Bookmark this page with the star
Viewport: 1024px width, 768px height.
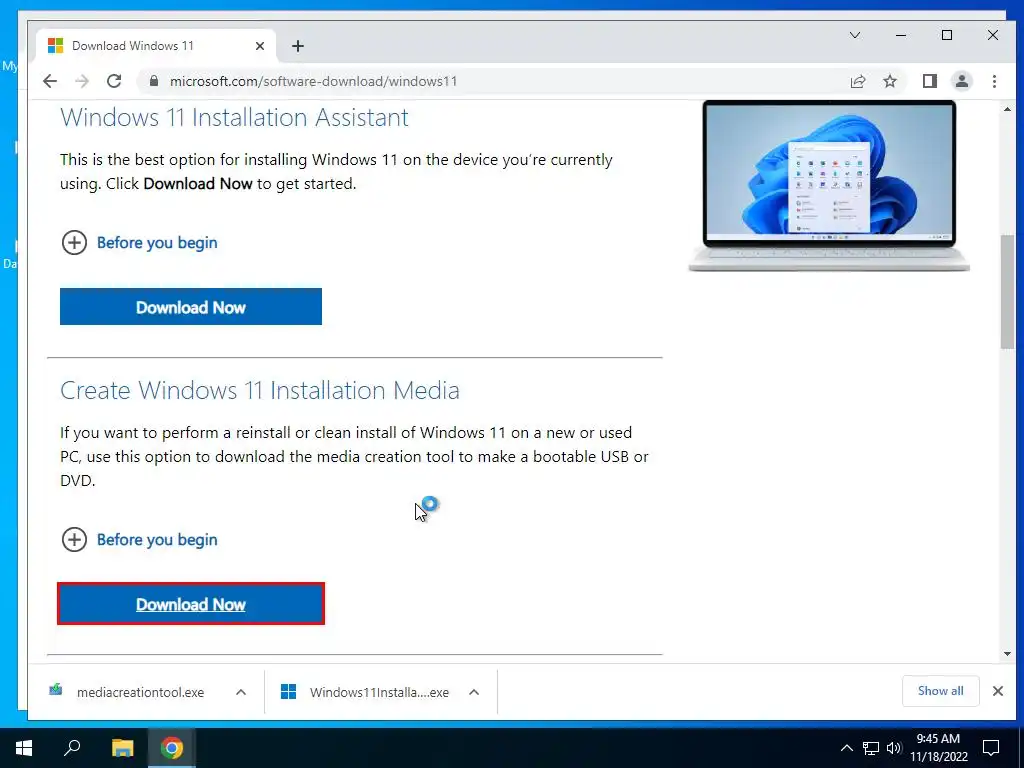[x=889, y=81]
